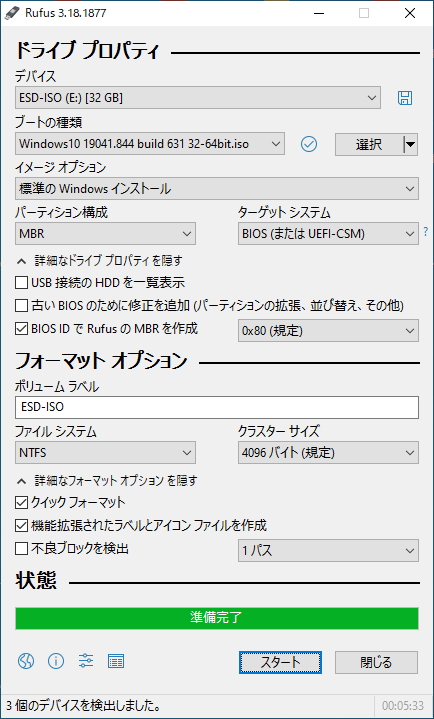Open the settings sliders icon
Image resolution: width=434 pixels, height=719 pixels.
click(x=86, y=661)
